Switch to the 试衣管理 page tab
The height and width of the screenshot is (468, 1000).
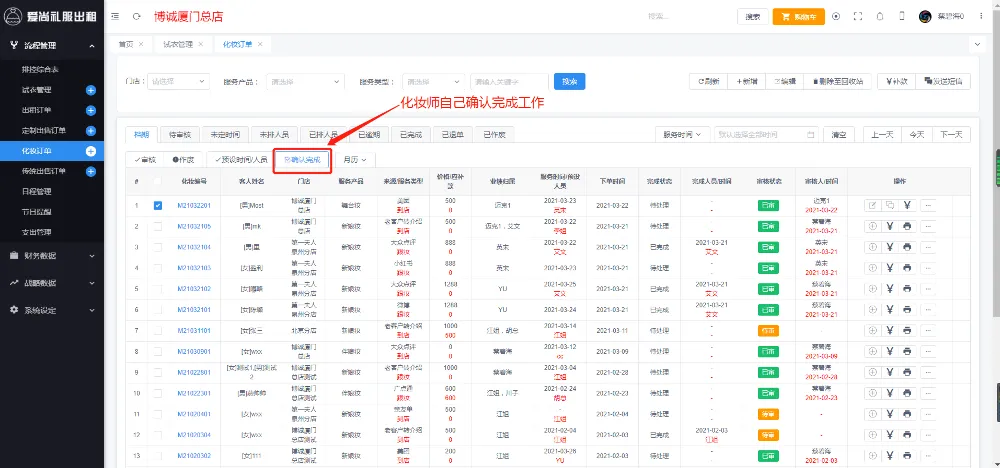click(176, 44)
